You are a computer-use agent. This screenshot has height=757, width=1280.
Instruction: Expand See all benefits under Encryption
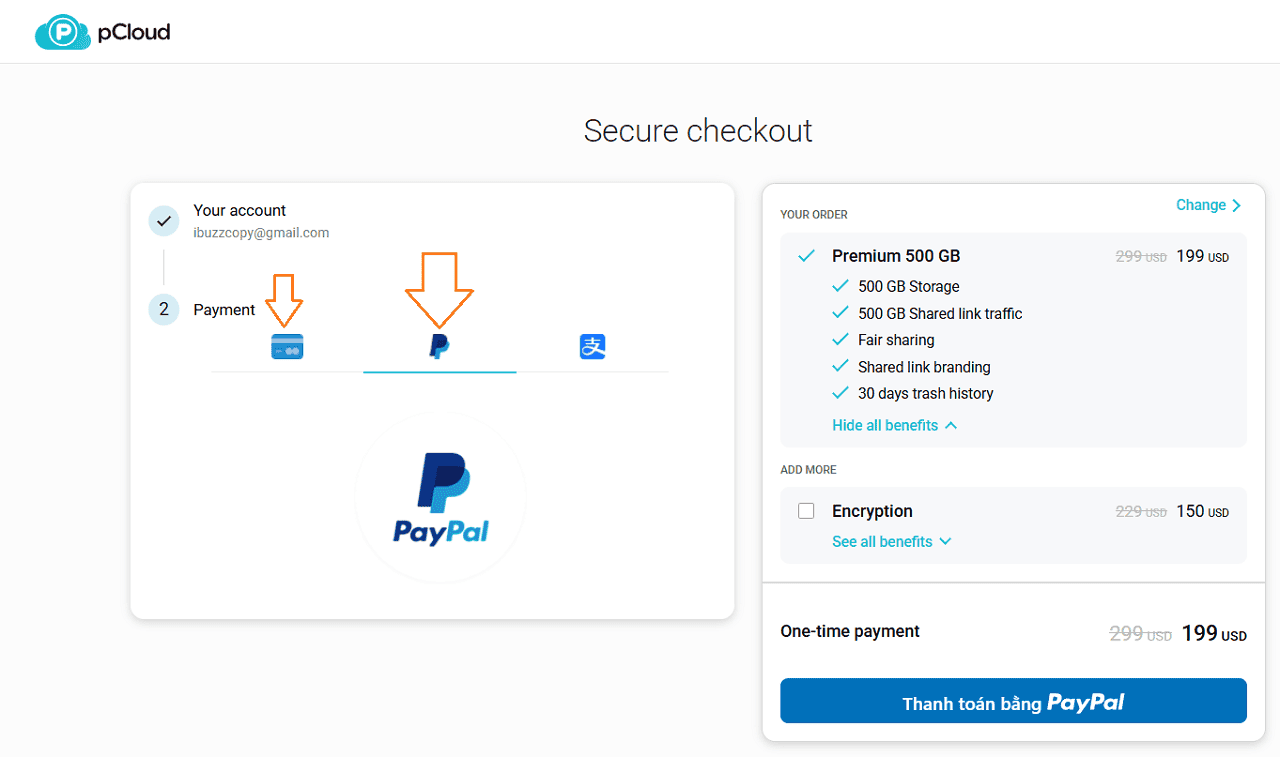point(891,541)
